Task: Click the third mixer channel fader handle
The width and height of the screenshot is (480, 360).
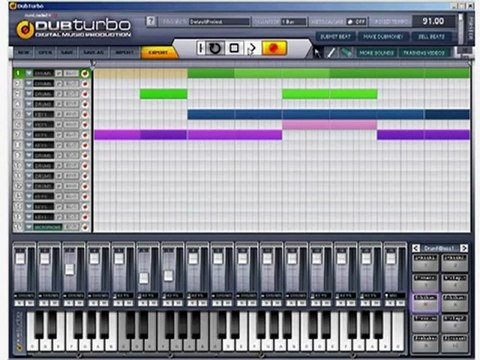Action: point(69,269)
